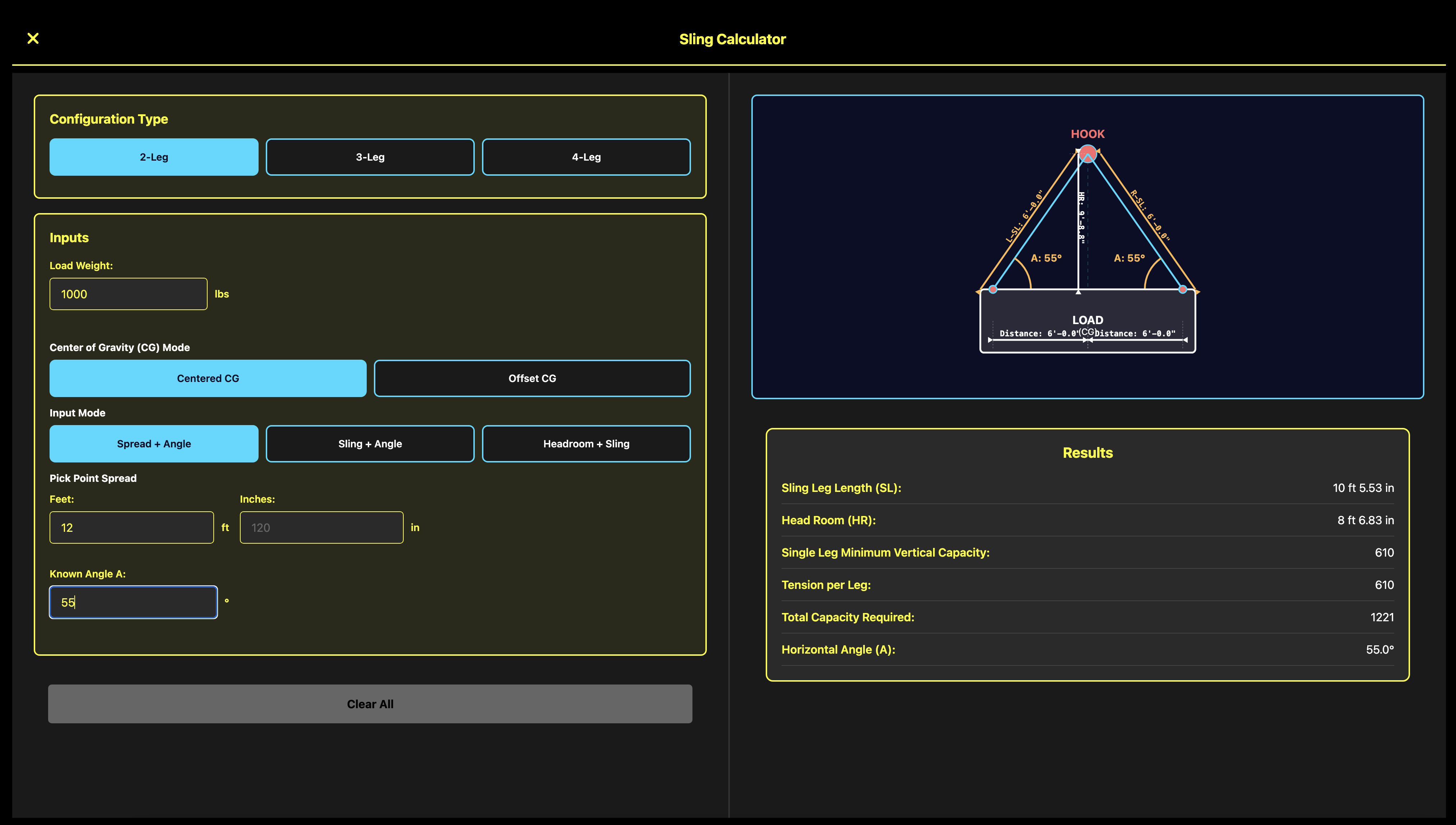Focus the Load Weight input field
Viewport: 1456px width, 825px height.
point(129,294)
